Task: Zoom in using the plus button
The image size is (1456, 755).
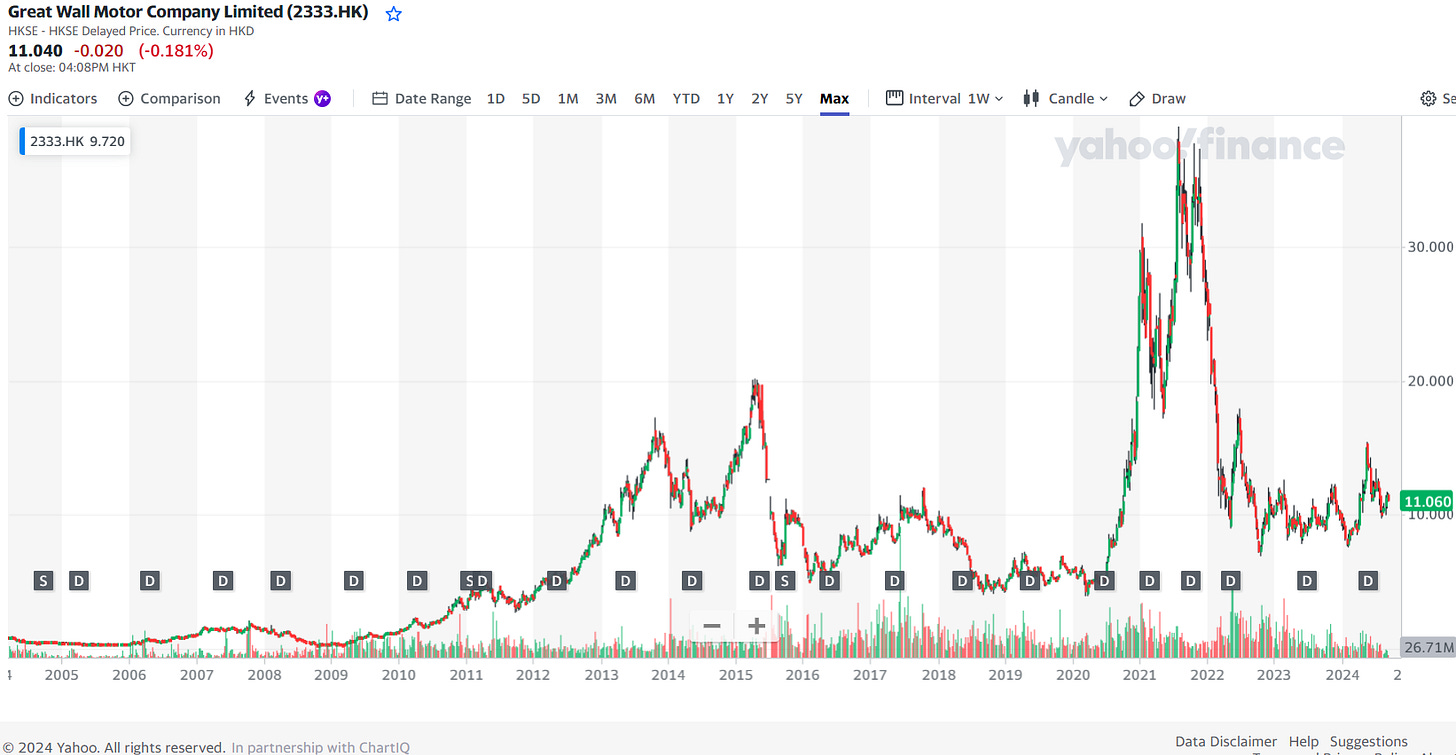Action: click(x=755, y=625)
